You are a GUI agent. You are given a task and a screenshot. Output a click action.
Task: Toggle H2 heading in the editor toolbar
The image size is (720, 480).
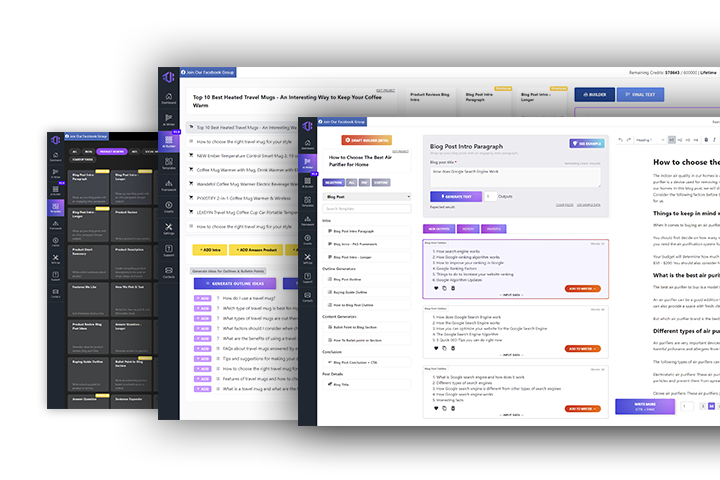point(680,140)
